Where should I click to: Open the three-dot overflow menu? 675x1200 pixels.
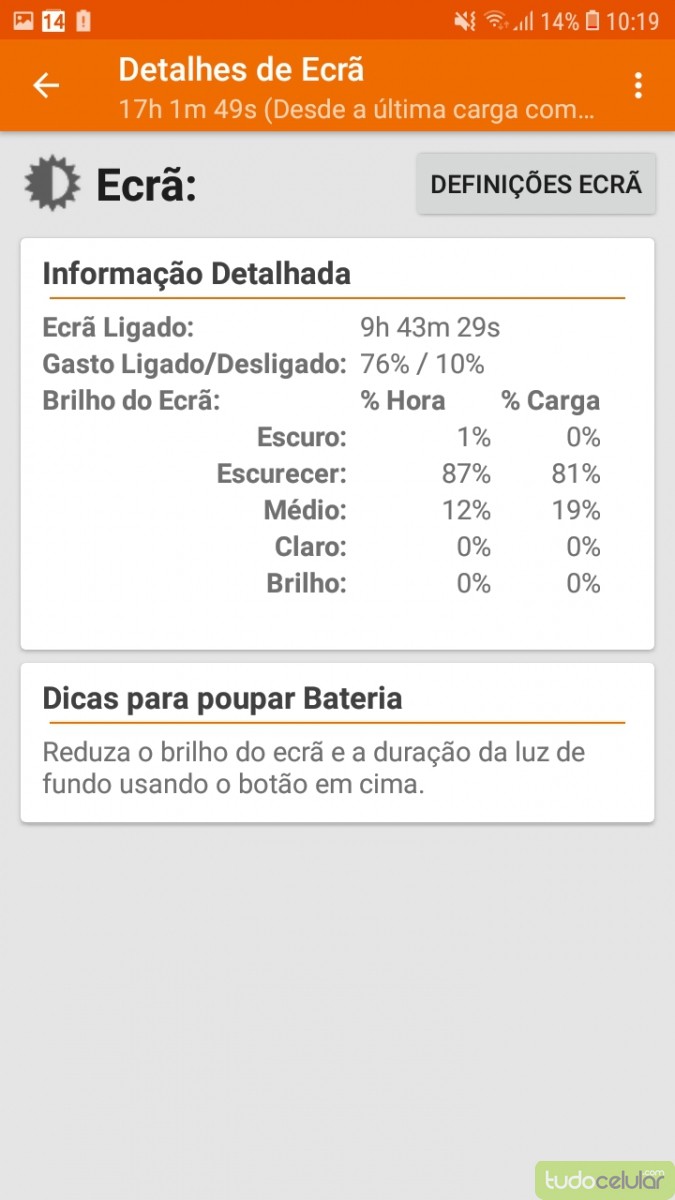tap(638, 86)
